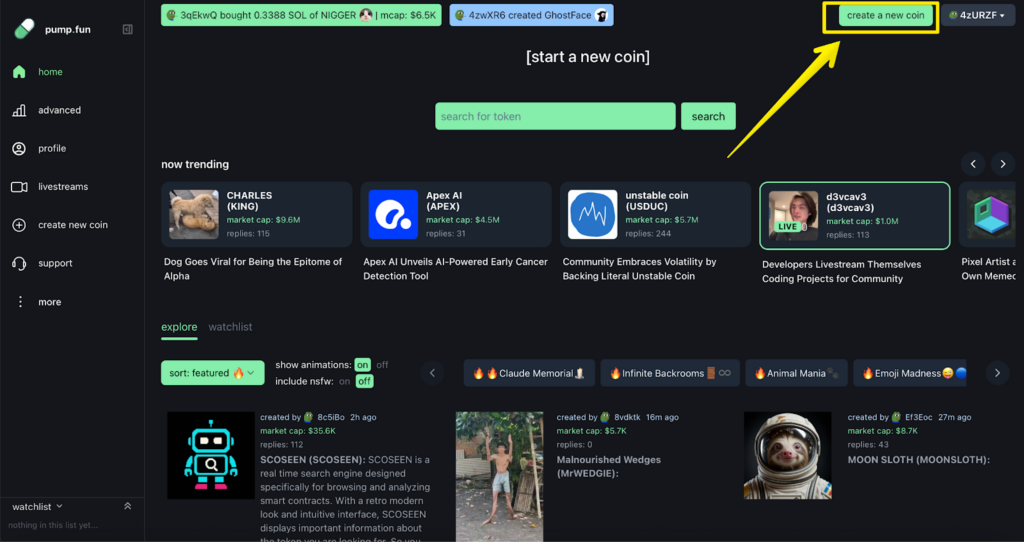Viewport: 1024px width, 542px height.
Task: Collapse watchlist panel with double chevron
Action: 127,506
